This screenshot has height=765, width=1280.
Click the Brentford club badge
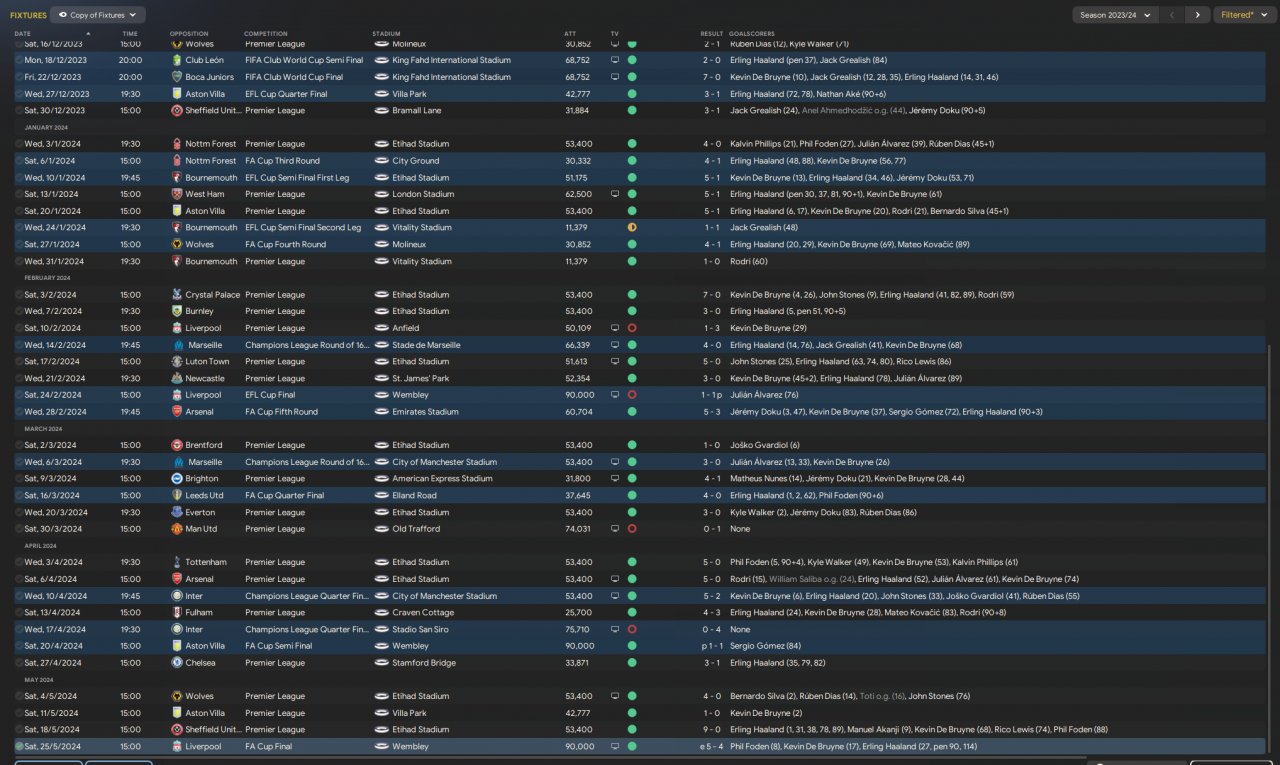coord(177,445)
